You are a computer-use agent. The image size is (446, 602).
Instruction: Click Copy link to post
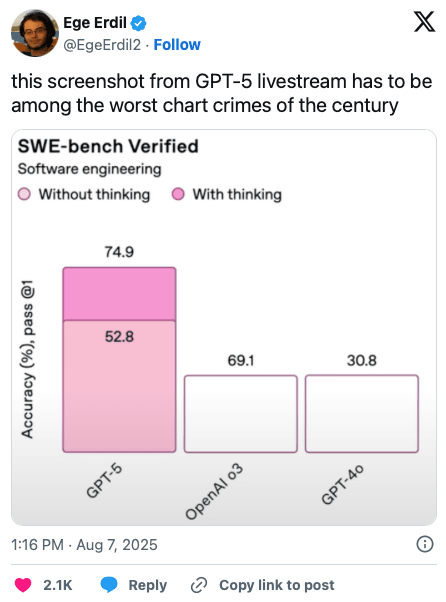click(x=277, y=585)
